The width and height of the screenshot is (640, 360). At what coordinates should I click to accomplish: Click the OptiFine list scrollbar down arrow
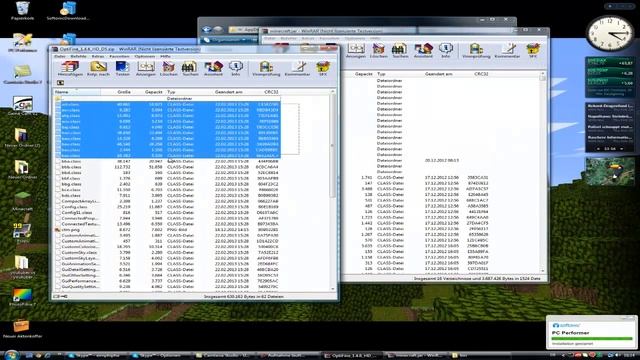point(333,289)
